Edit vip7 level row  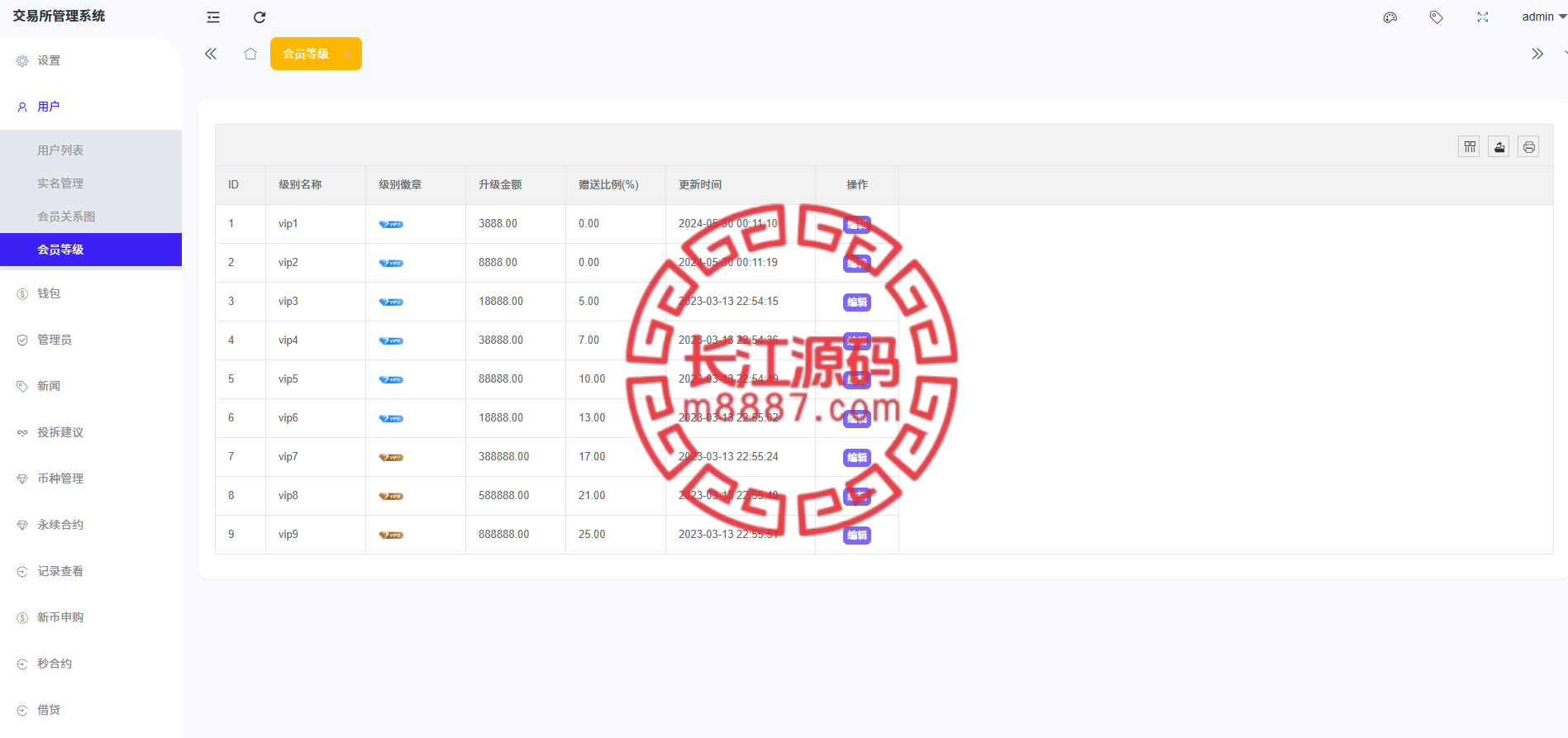point(857,458)
